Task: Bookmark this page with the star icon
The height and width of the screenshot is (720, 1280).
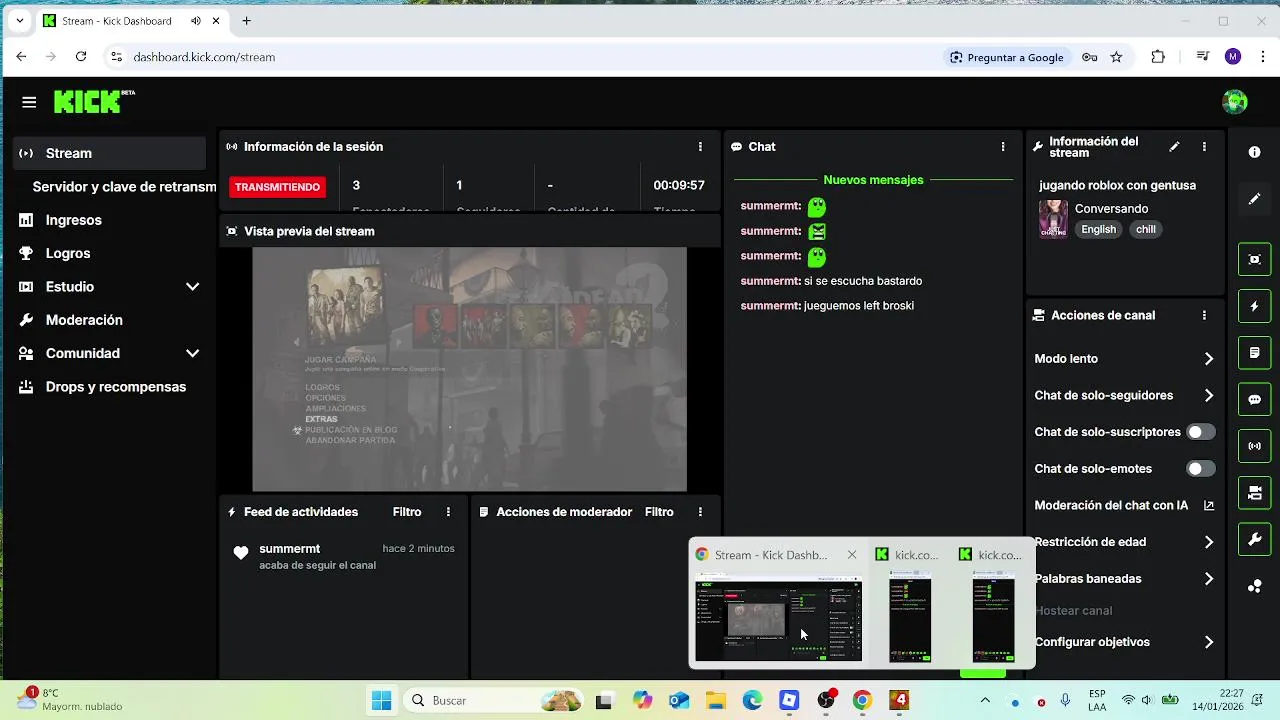Action: (x=1116, y=57)
